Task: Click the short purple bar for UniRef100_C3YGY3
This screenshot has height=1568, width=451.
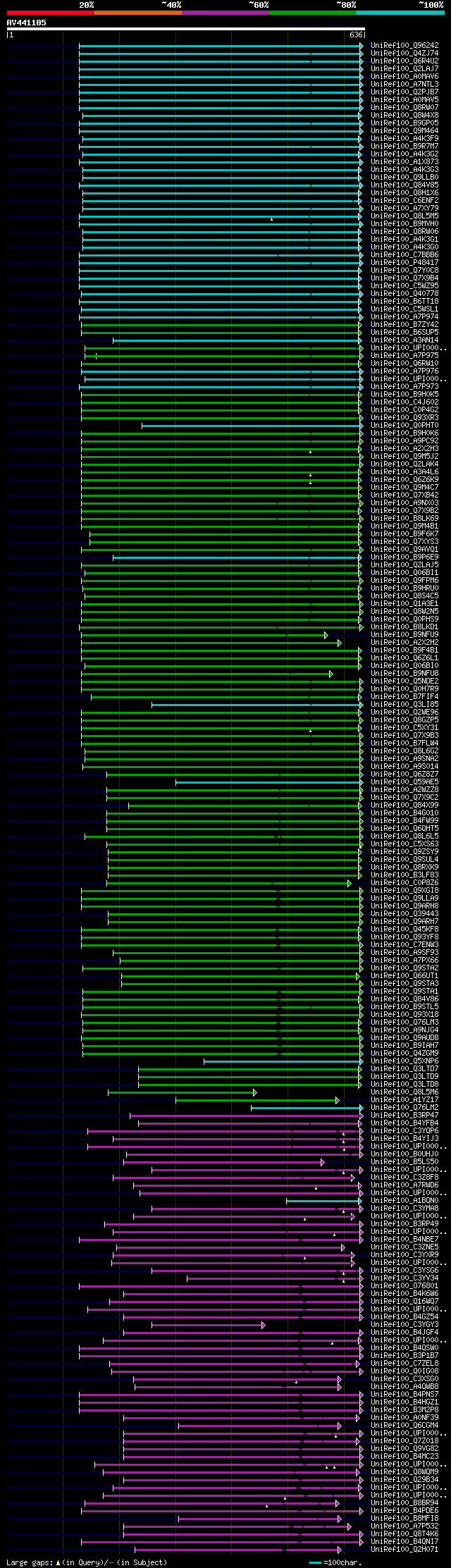Action: click(209, 1325)
